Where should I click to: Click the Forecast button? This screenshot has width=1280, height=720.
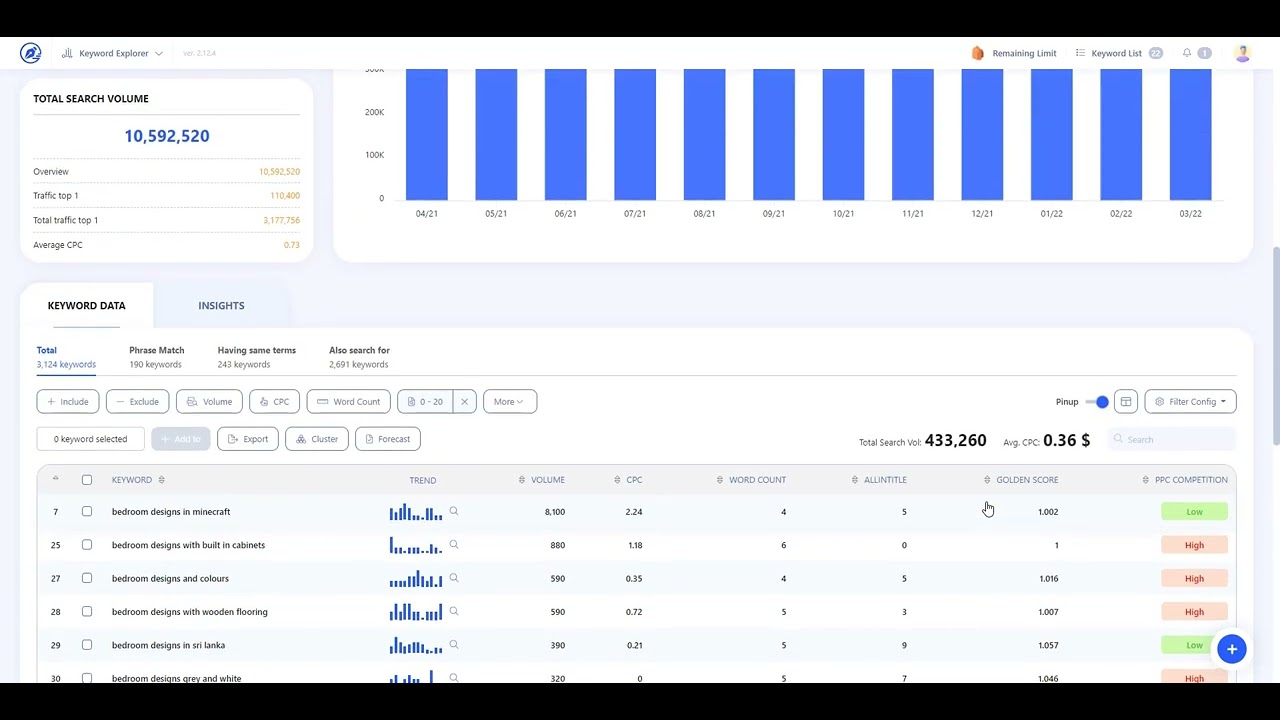point(387,439)
